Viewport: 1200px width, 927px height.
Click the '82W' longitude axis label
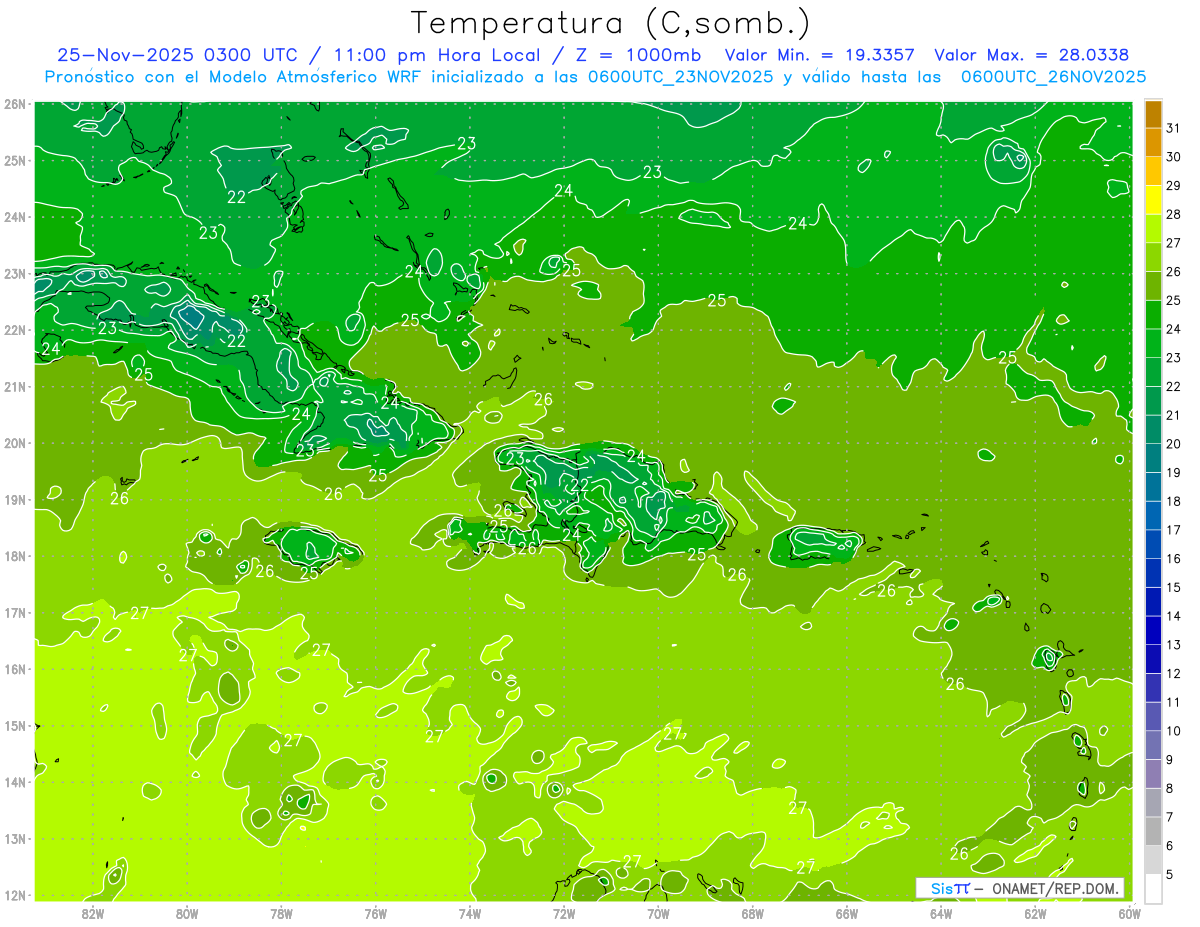point(93,912)
